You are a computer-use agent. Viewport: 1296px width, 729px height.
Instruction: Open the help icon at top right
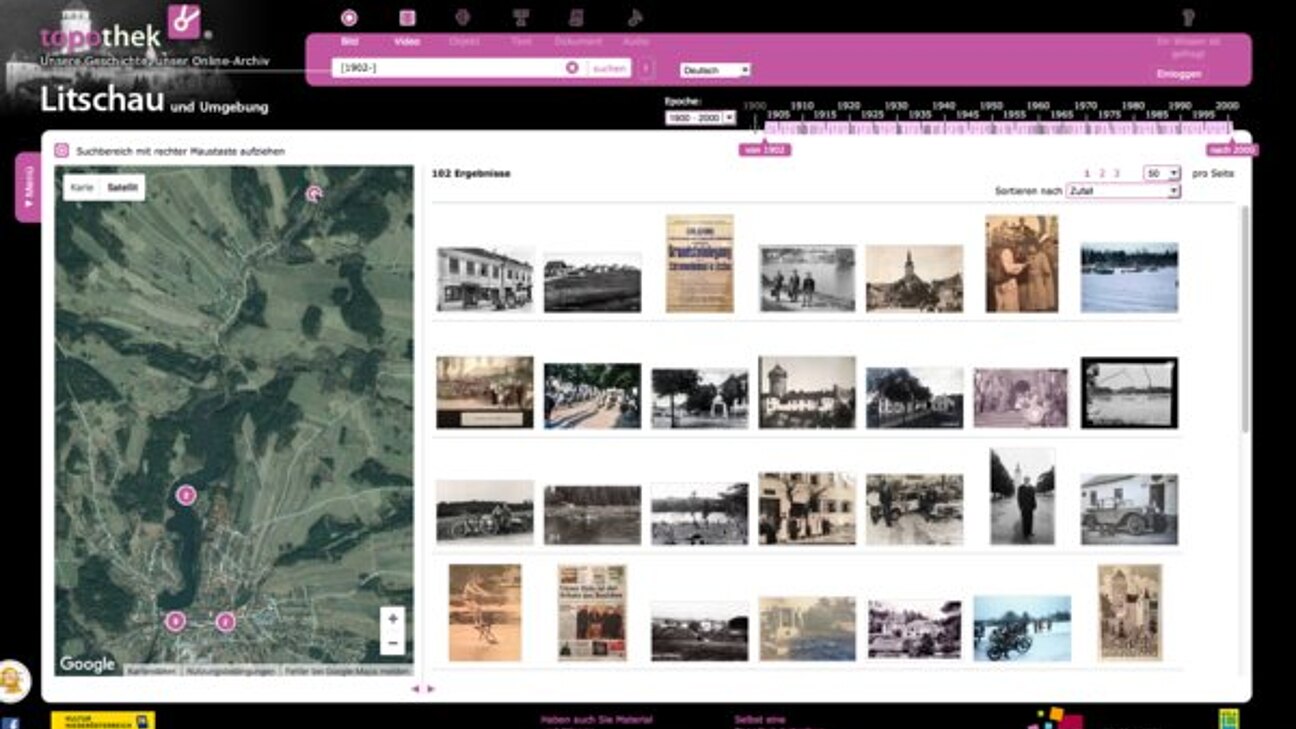coord(1188,17)
